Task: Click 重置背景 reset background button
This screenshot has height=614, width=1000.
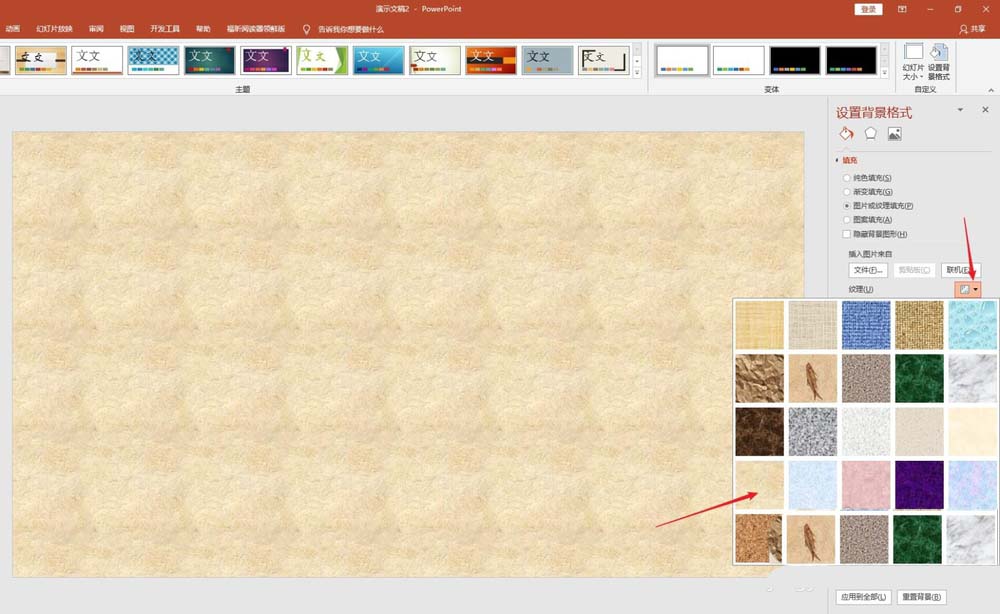Action: pyautogui.click(x=922, y=597)
